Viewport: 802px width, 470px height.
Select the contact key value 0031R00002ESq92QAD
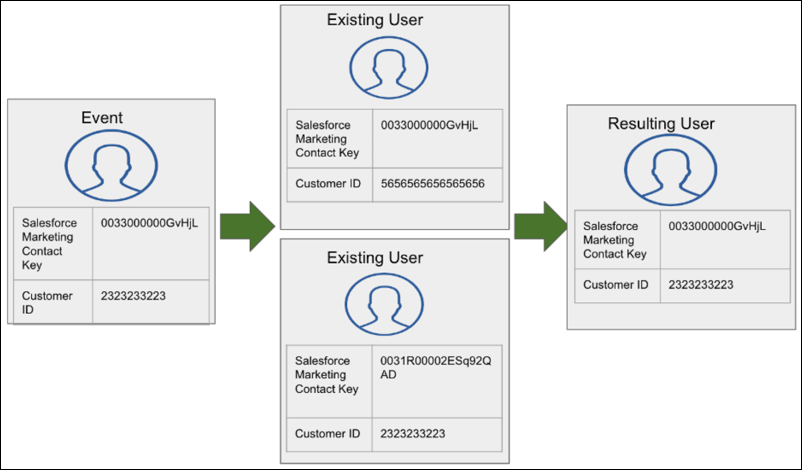pos(436,368)
